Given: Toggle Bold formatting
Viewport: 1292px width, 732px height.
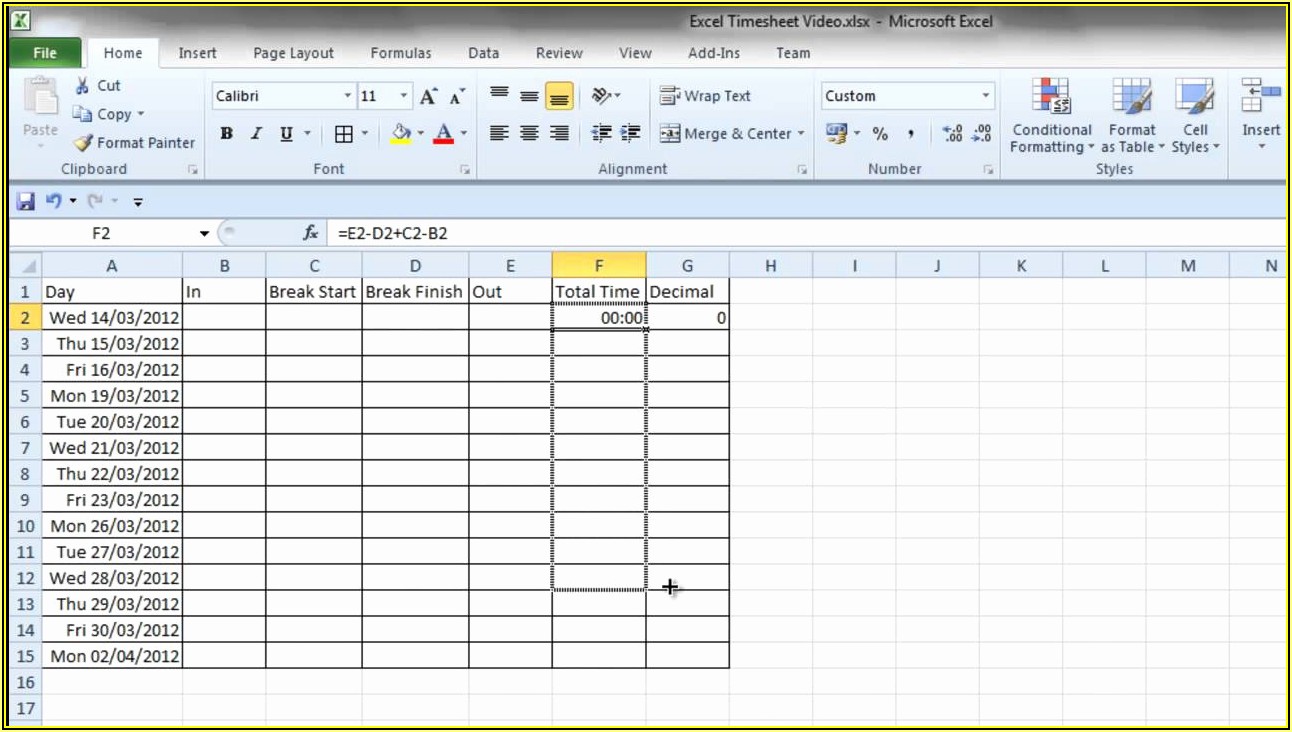Looking at the screenshot, I should click(x=227, y=133).
